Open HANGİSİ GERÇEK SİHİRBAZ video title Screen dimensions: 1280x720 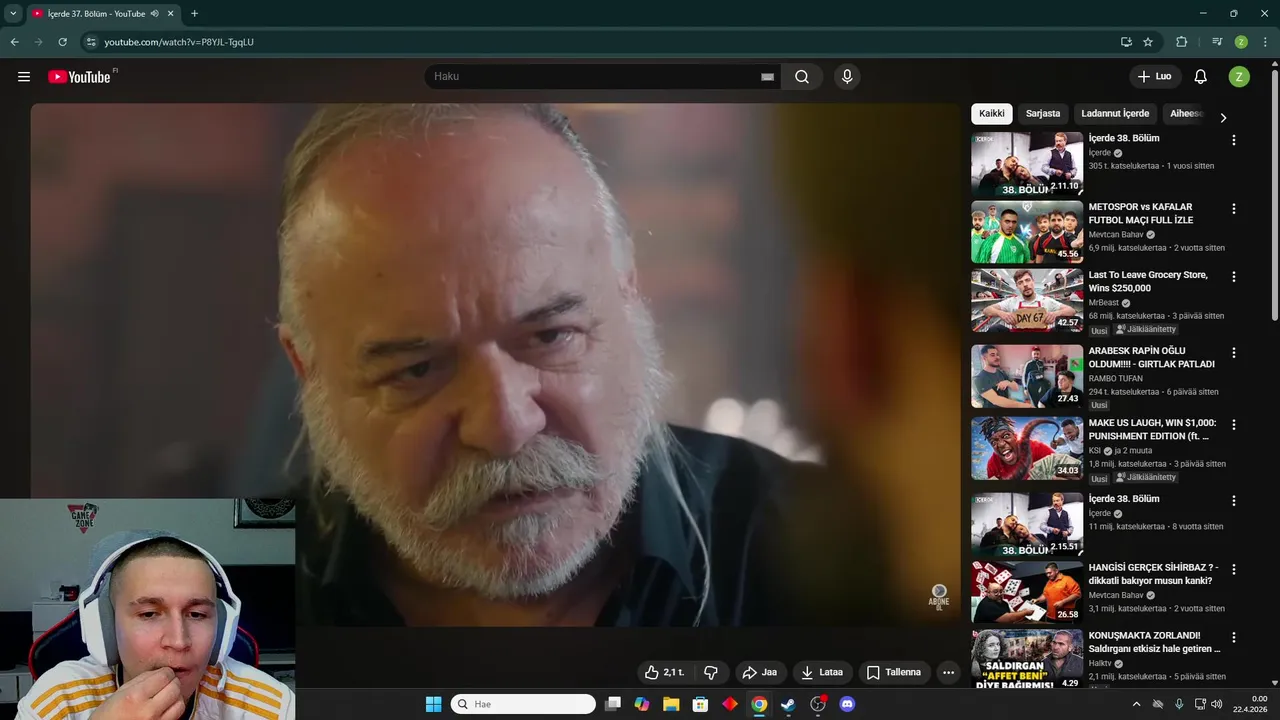[x=1153, y=574]
